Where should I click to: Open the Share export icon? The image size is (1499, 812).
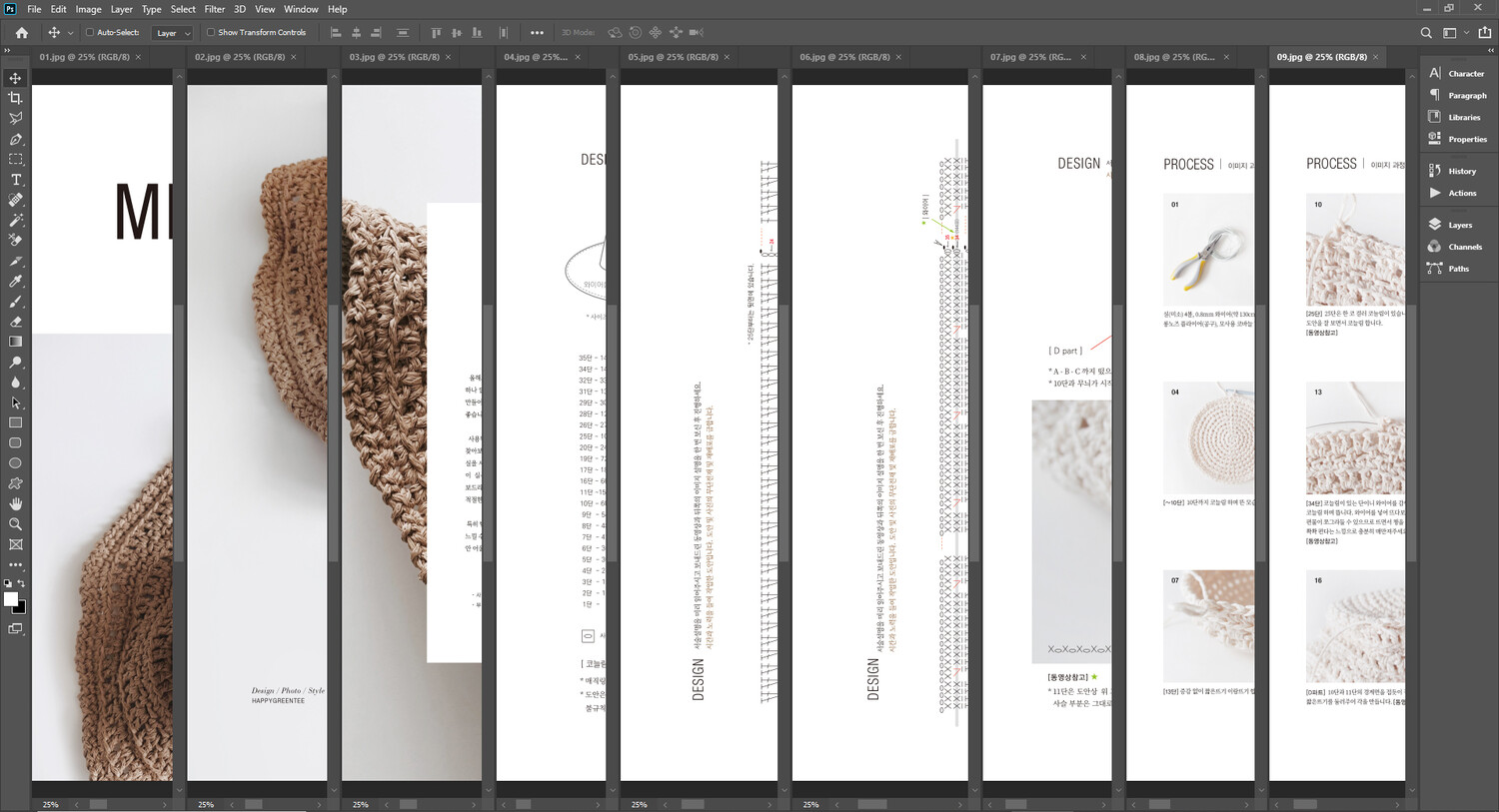point(1484,33)
